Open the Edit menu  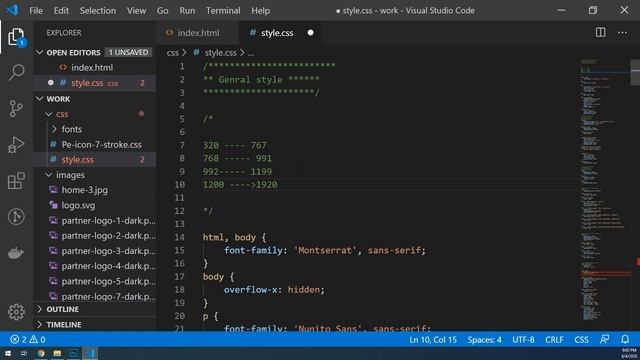[x=61, y=11]
